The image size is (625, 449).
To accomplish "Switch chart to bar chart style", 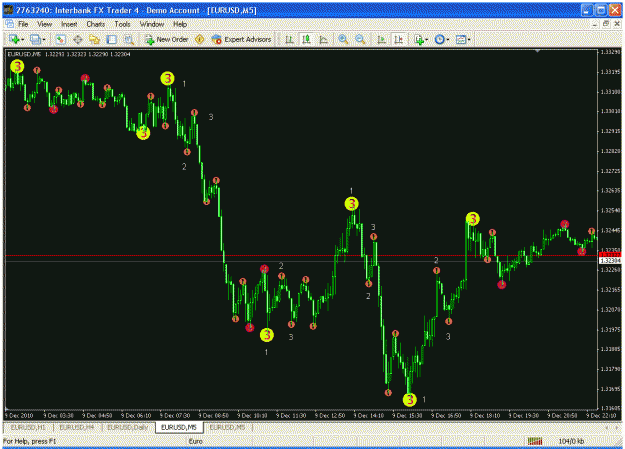I will tap(289, 39).
